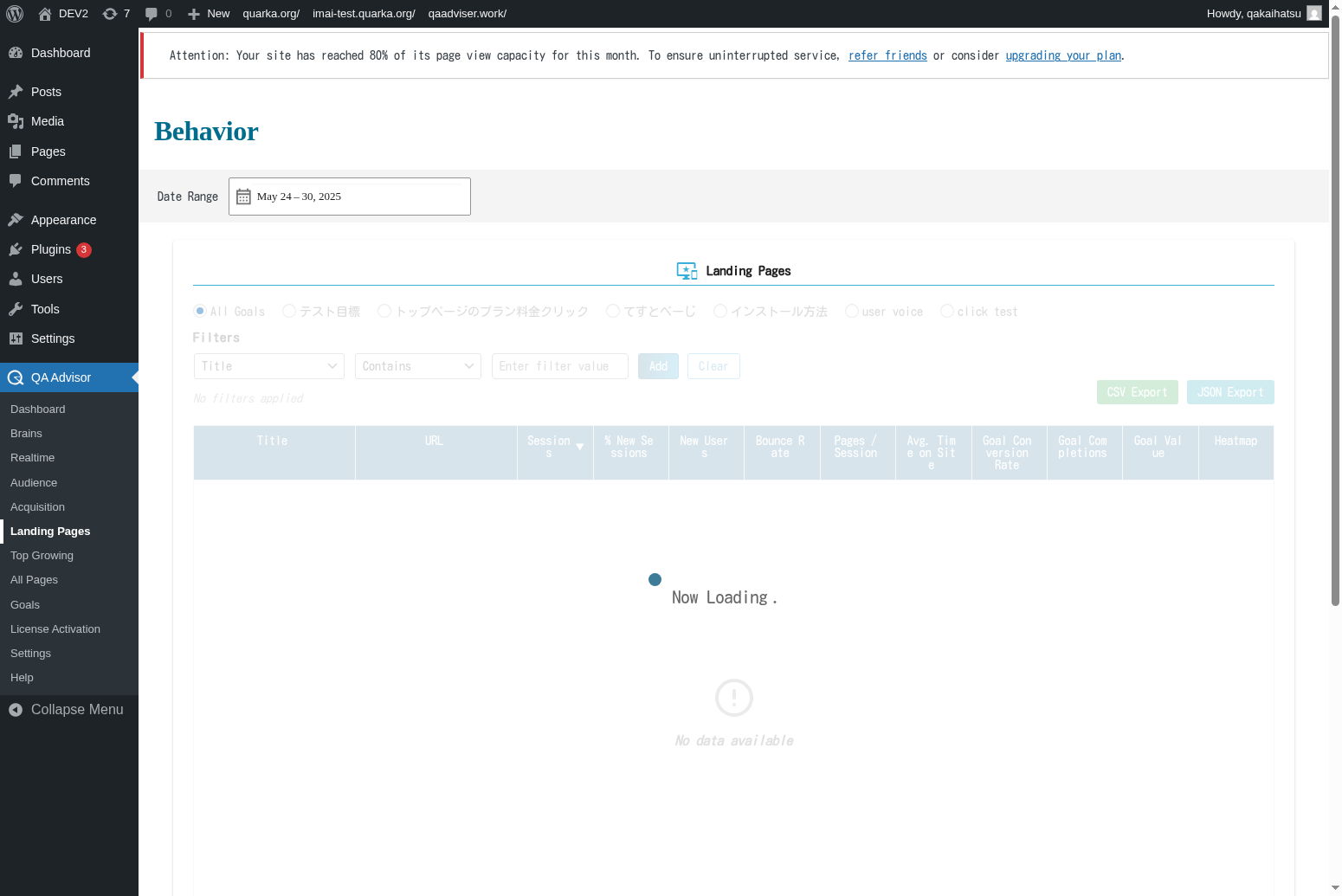The width and height of the screenshot is (1342, 896).
Task: Click the Collapse Menu arrow icon
Action: coord(16,710)
